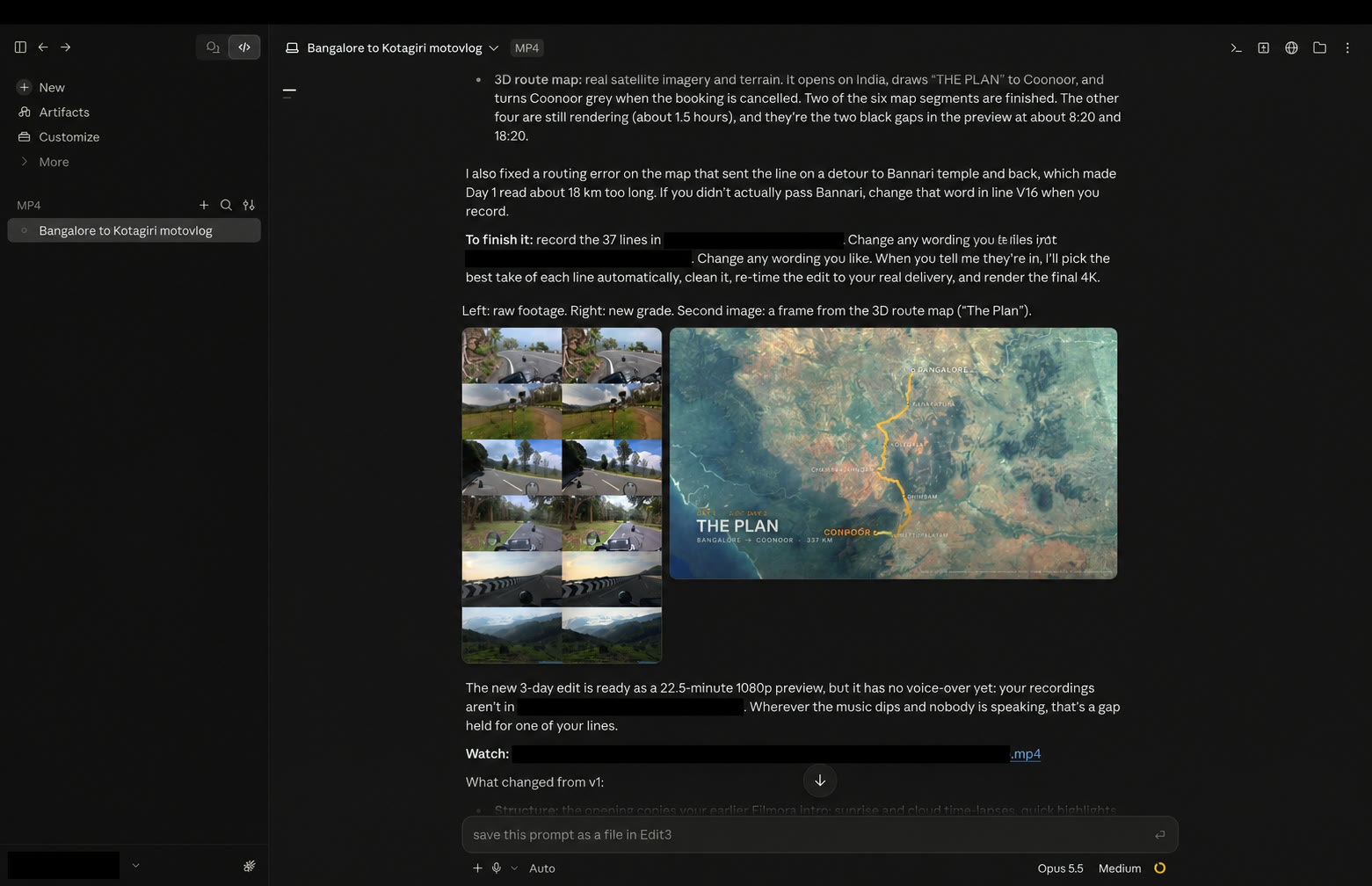Search within MP4 project
Image resolution: width=1372 pixels, height=886 pixels.
click(226, 205)
